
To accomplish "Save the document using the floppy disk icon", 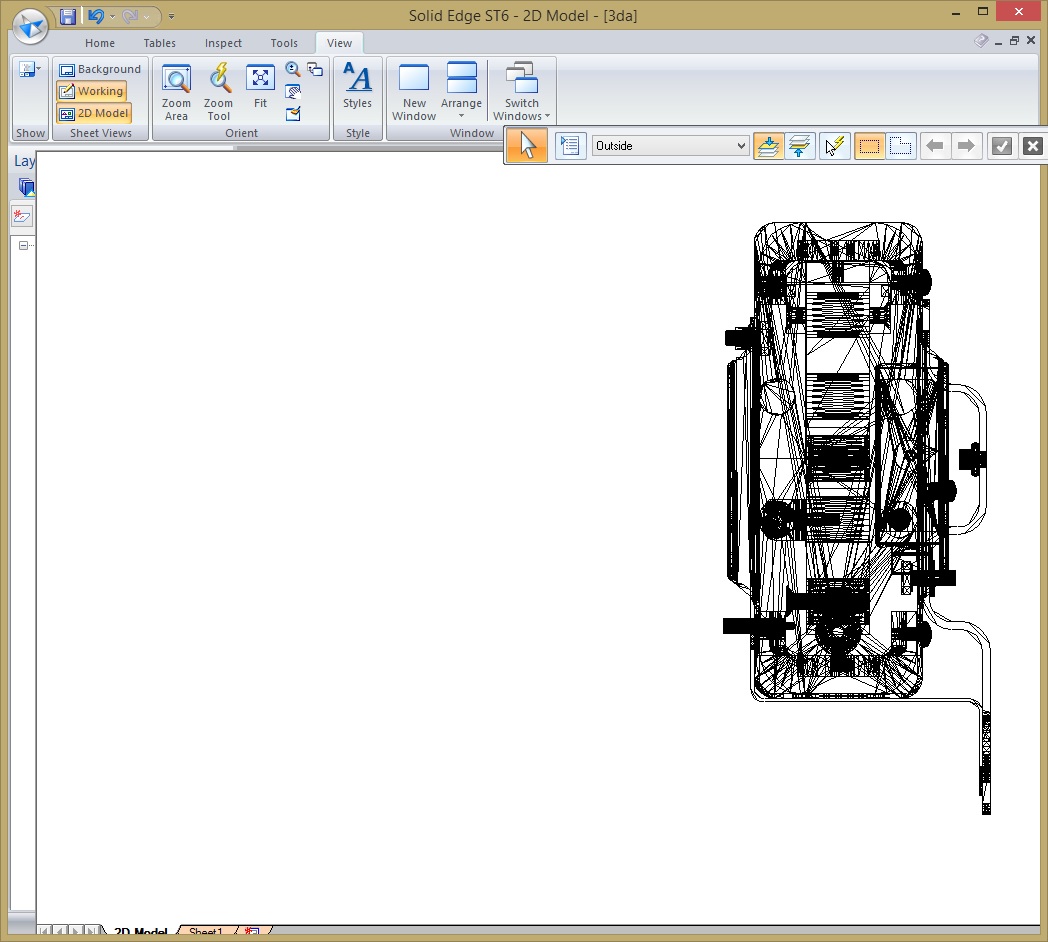I will (68, 16).
